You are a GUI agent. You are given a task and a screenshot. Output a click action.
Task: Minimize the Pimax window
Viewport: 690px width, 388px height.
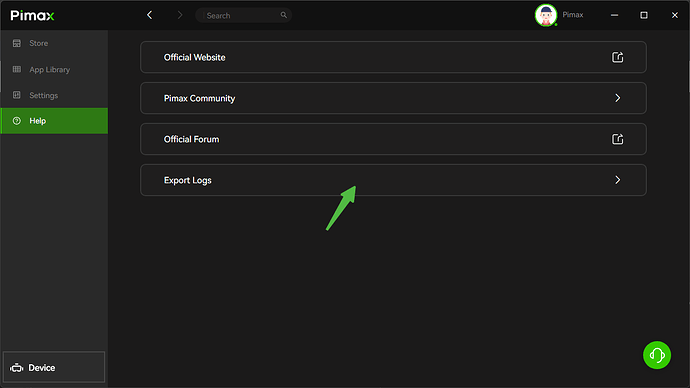tap(614, 15)
